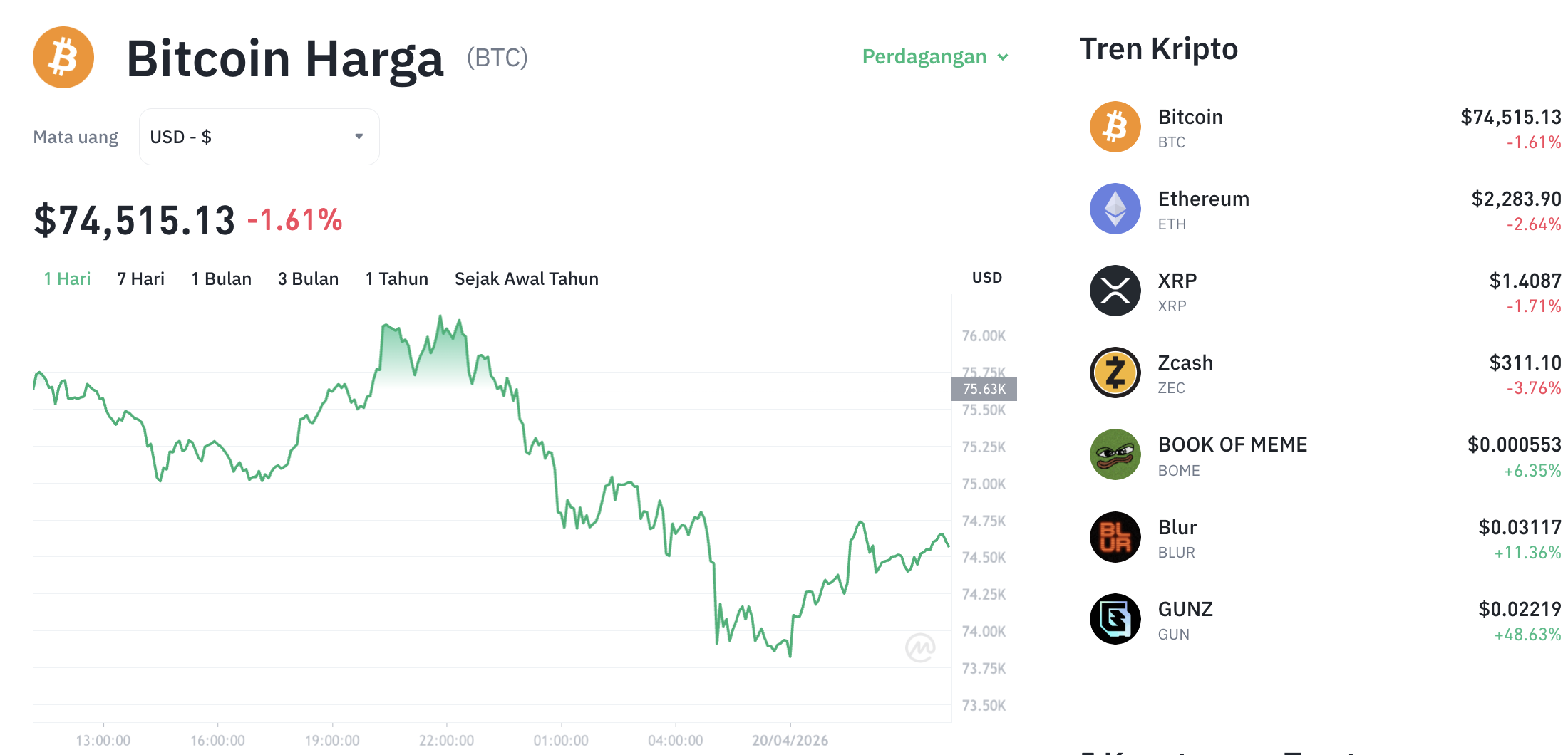Select the XRP icon in the trending list

coord(1115,291)
